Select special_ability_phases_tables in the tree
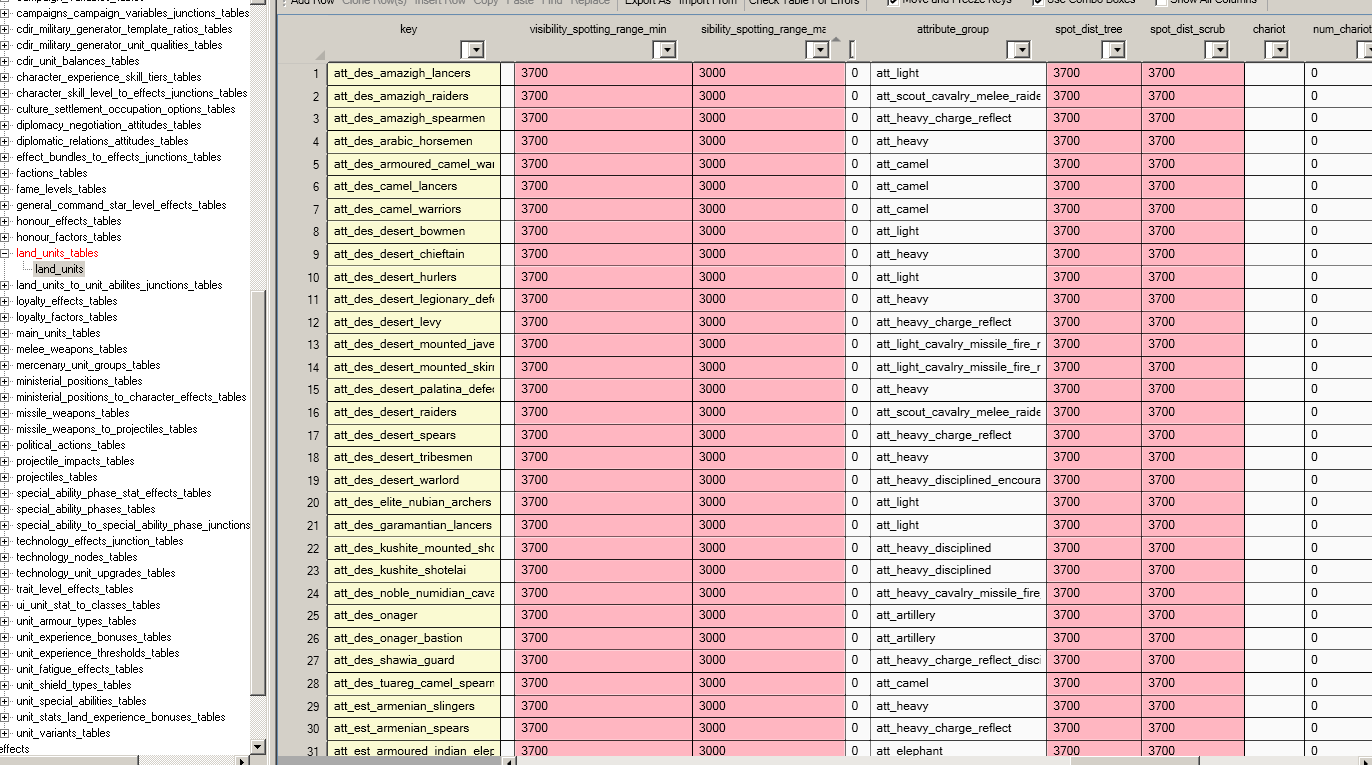The image size is (1372, 765). [x=86, y=509]
